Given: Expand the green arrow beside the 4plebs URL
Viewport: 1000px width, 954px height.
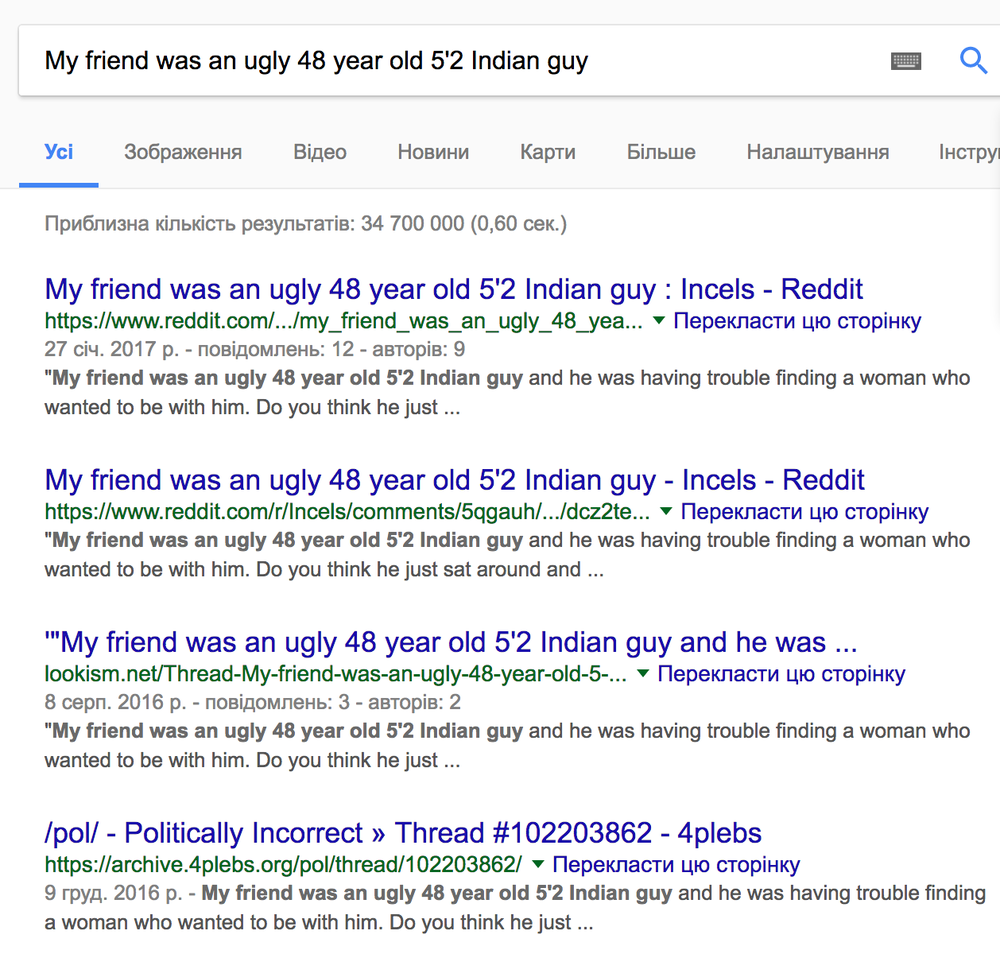Looking at the screenshot, I should [538, 865].
